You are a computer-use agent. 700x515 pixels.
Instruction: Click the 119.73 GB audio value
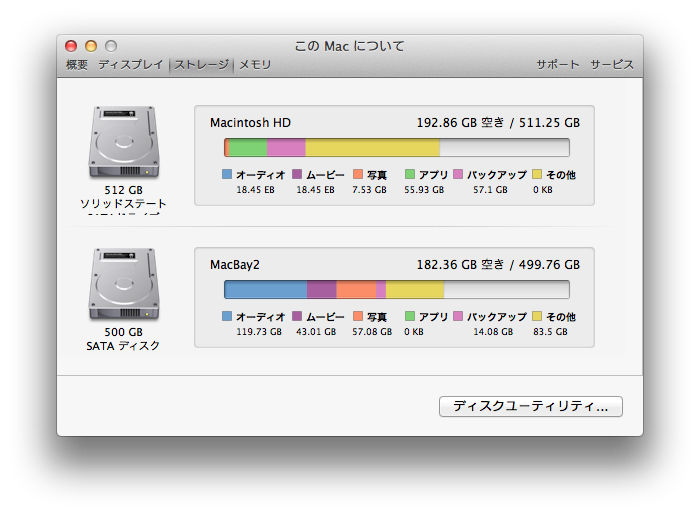(x=259, y=332)
